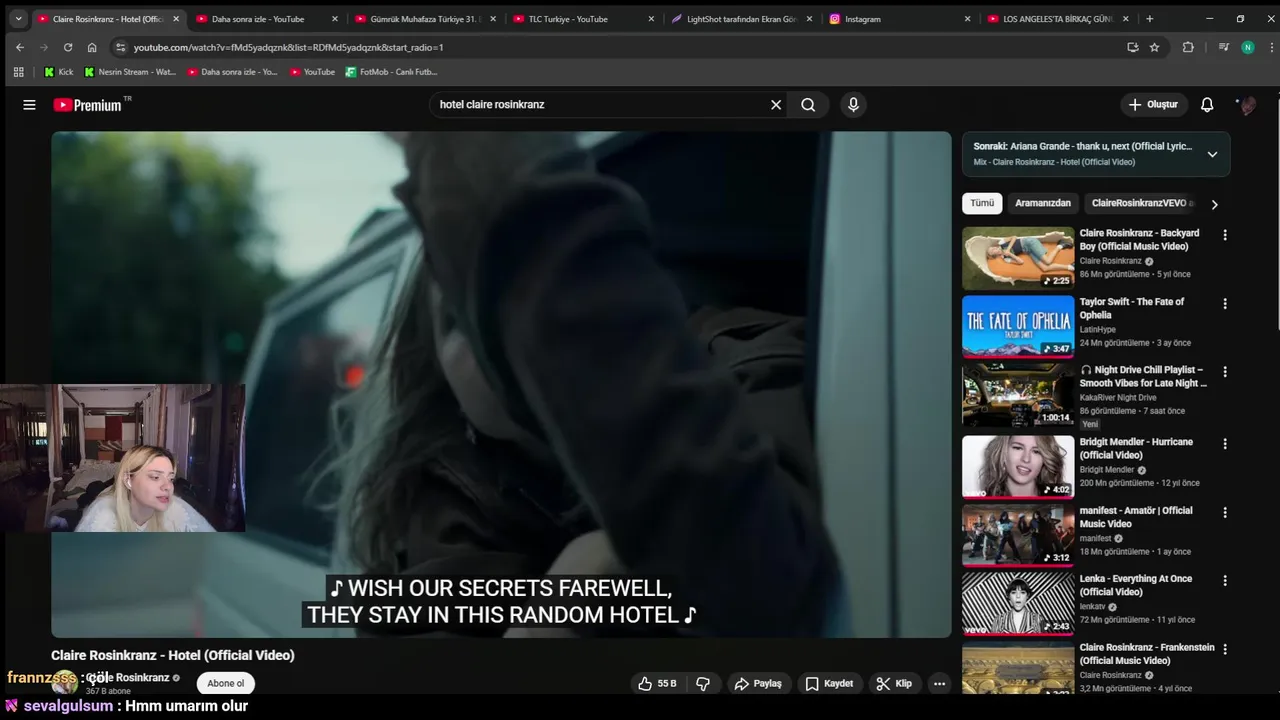The height and width of the screenshot is (720, 1280).
Task: View site information in the address bar
Action: click(120, 47)
